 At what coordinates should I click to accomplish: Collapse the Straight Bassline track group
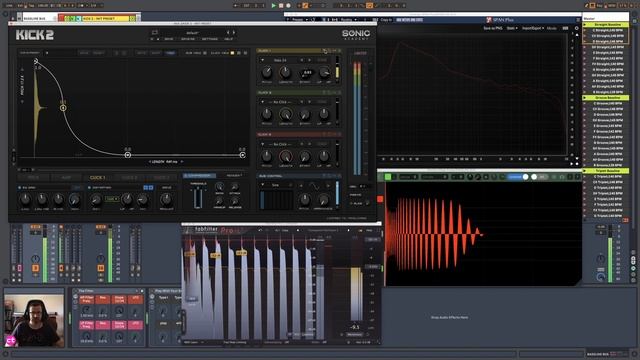pyautogui.click(x=585, y=24)
